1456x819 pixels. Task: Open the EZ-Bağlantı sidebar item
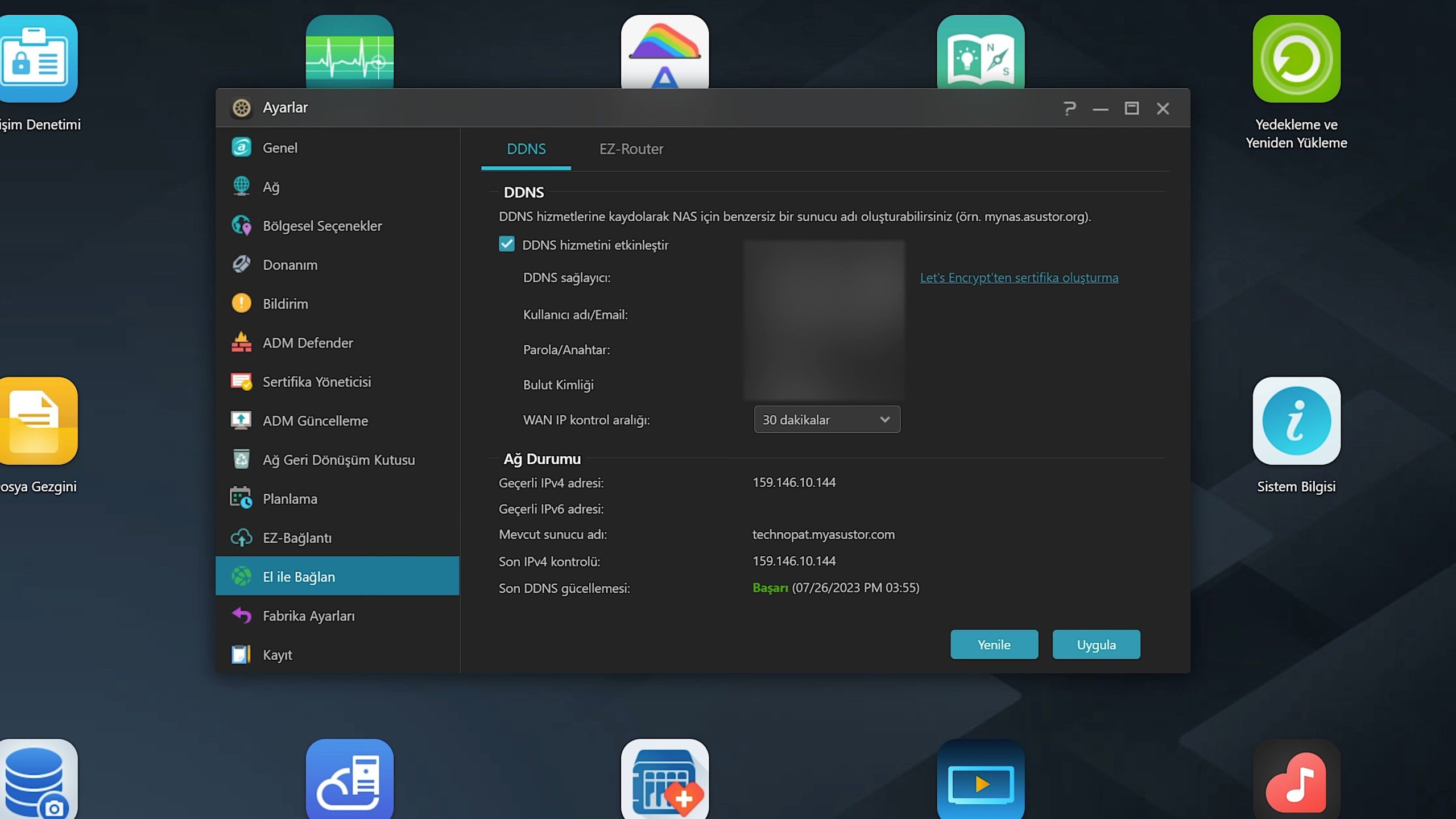(x=297, y=537)
